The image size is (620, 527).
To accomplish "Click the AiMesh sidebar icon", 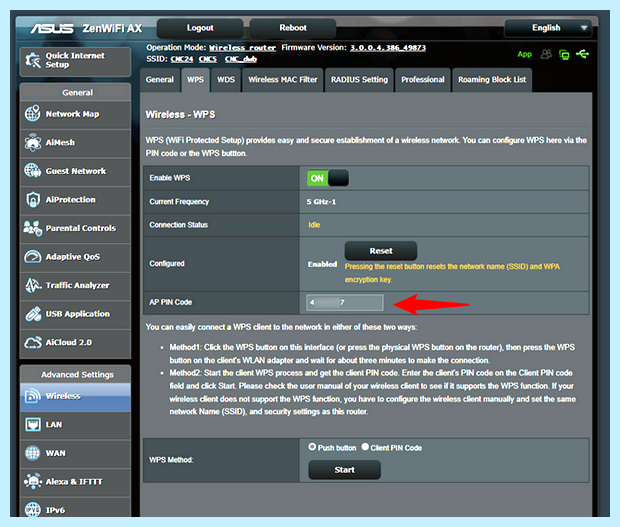I will click(32, 142).
